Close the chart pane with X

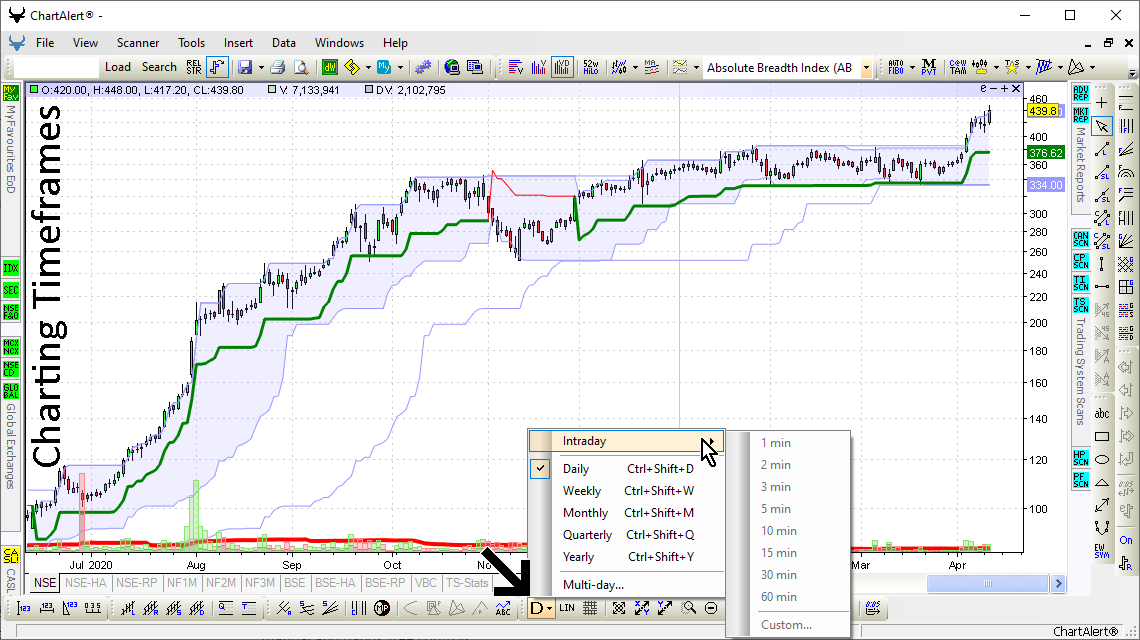(1016, 89)
